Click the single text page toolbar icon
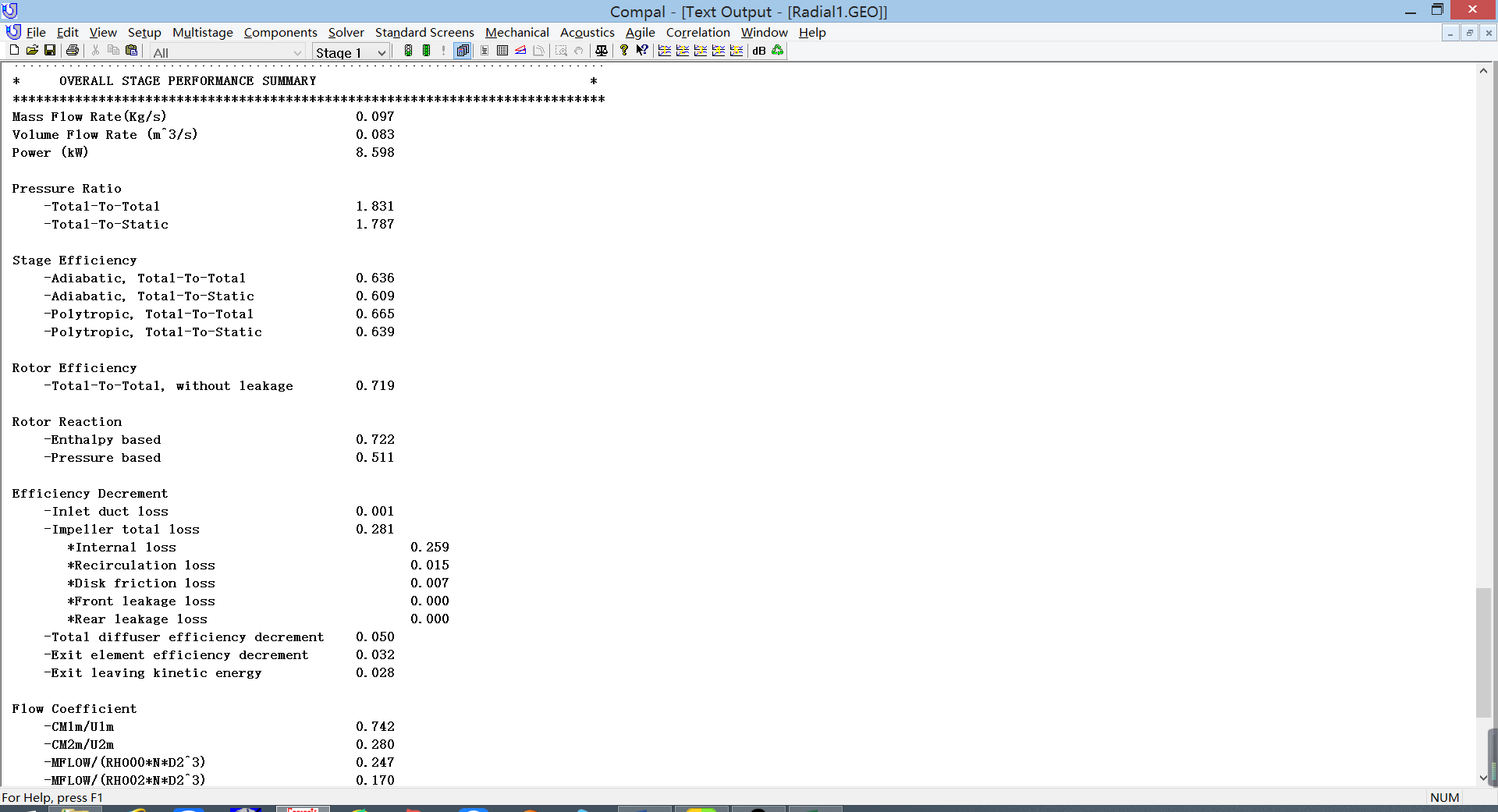Screen dimensions: 1498x812 [x=485, y=51]
